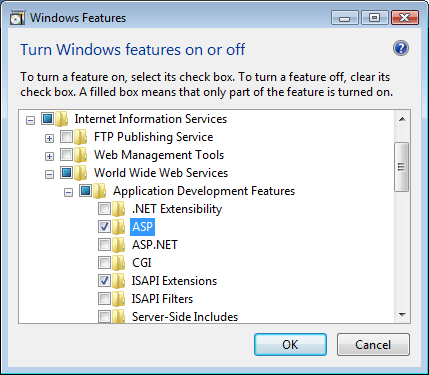Expand the FTP Publishing Service node
Viewport: 429px width, 375px height.
coord(49,138)
